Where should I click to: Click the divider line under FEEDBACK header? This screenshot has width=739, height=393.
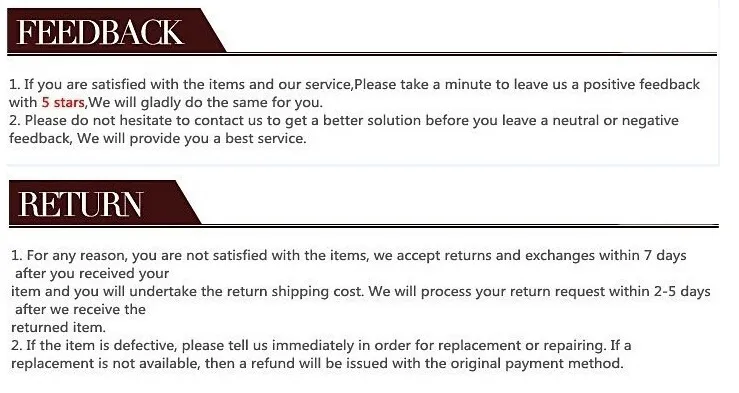[362, 55]
